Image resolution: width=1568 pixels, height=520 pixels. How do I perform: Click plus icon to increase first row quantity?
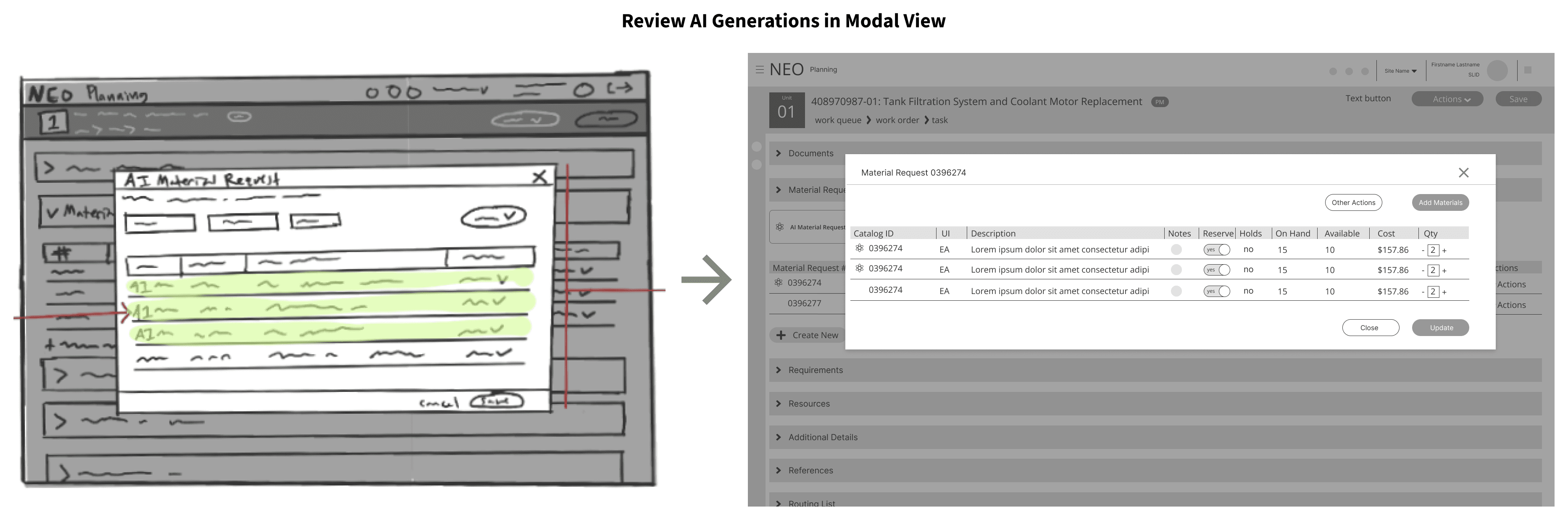coord(1444,251)
